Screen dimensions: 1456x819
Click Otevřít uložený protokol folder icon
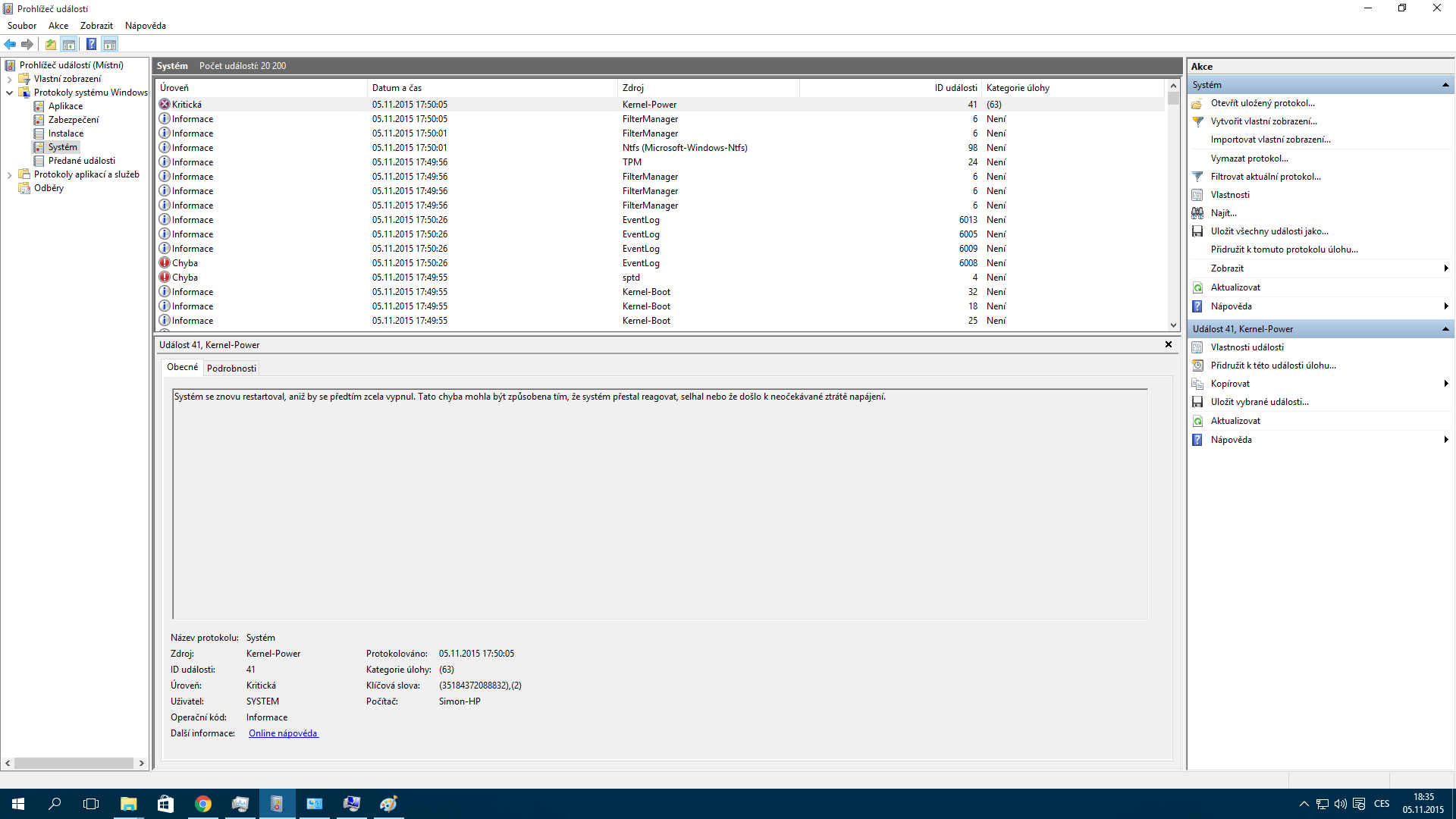[x=1197, y=103]
